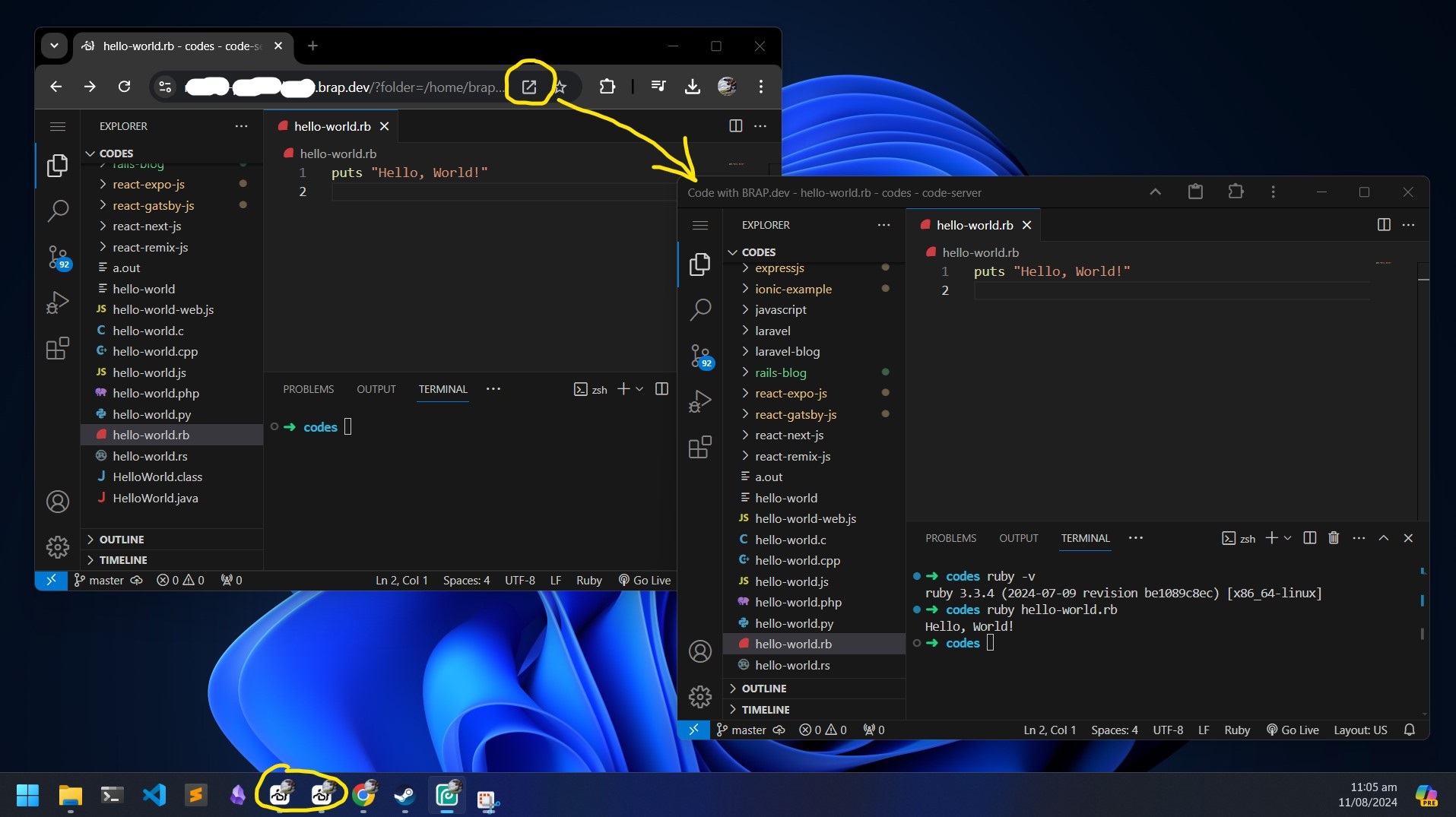
Task: Open Extensions view in right window sidebar
Action: [x=699, y=448]
